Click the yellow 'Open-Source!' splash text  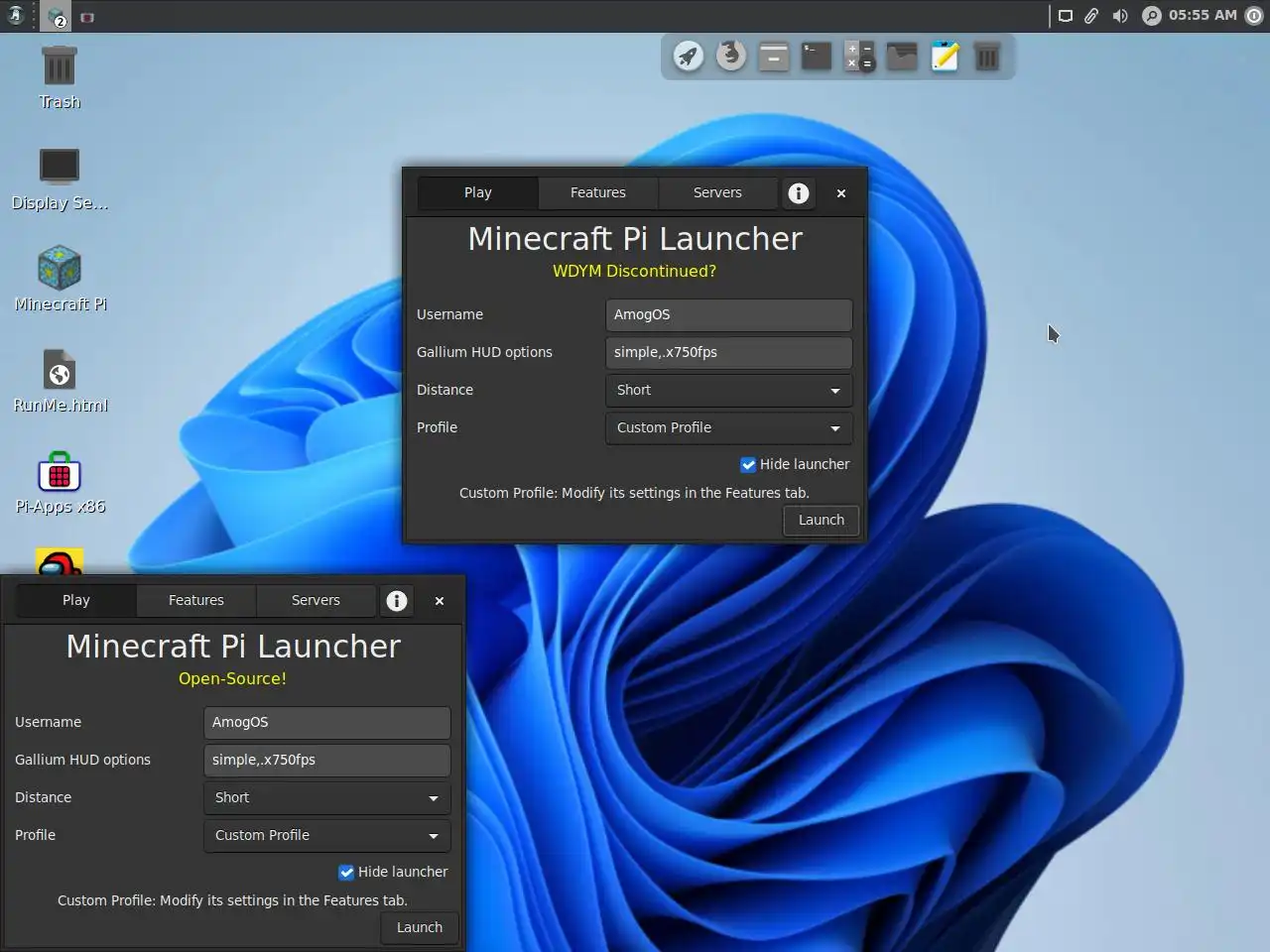232,679
